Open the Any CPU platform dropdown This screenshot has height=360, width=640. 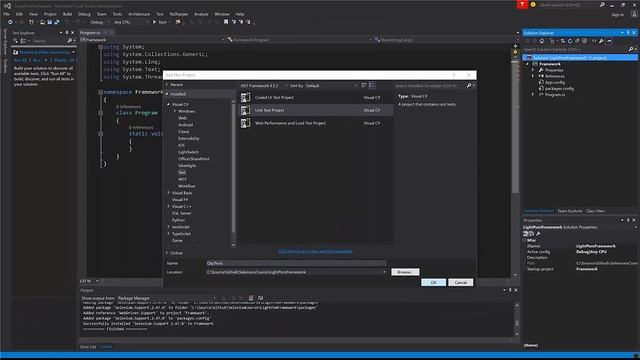pos(131,22)
